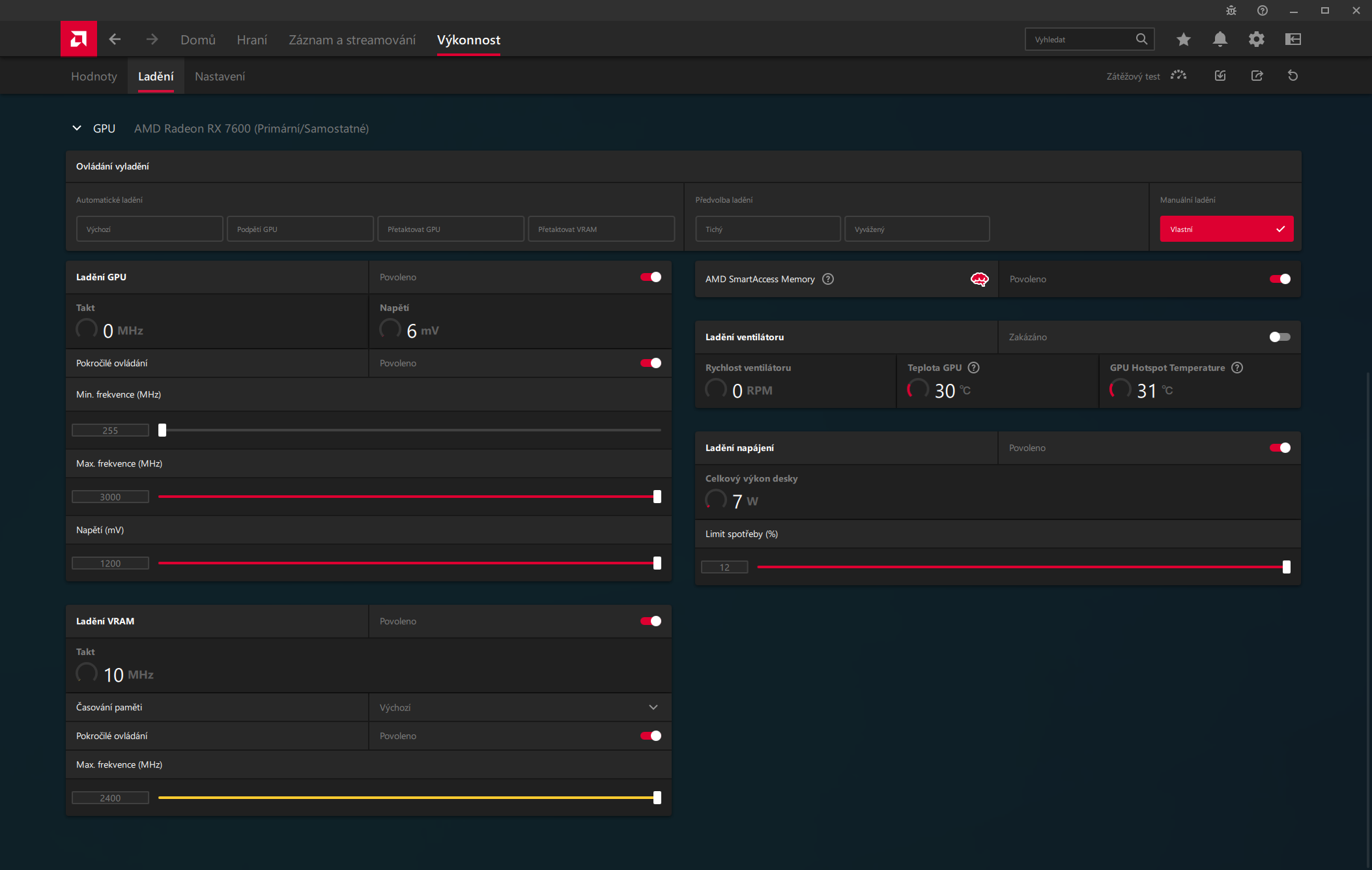
Task: Click Min. frekvence value field 255
Action: (x=110, y=430)
